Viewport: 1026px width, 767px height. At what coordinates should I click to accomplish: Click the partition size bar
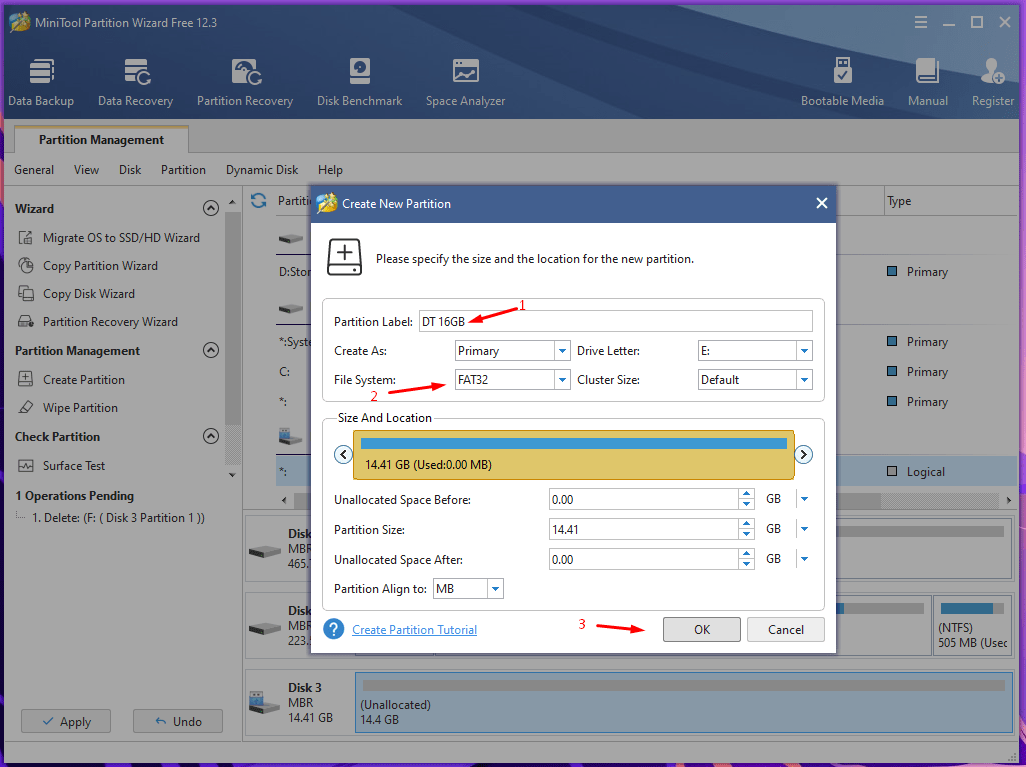(573, 455)
